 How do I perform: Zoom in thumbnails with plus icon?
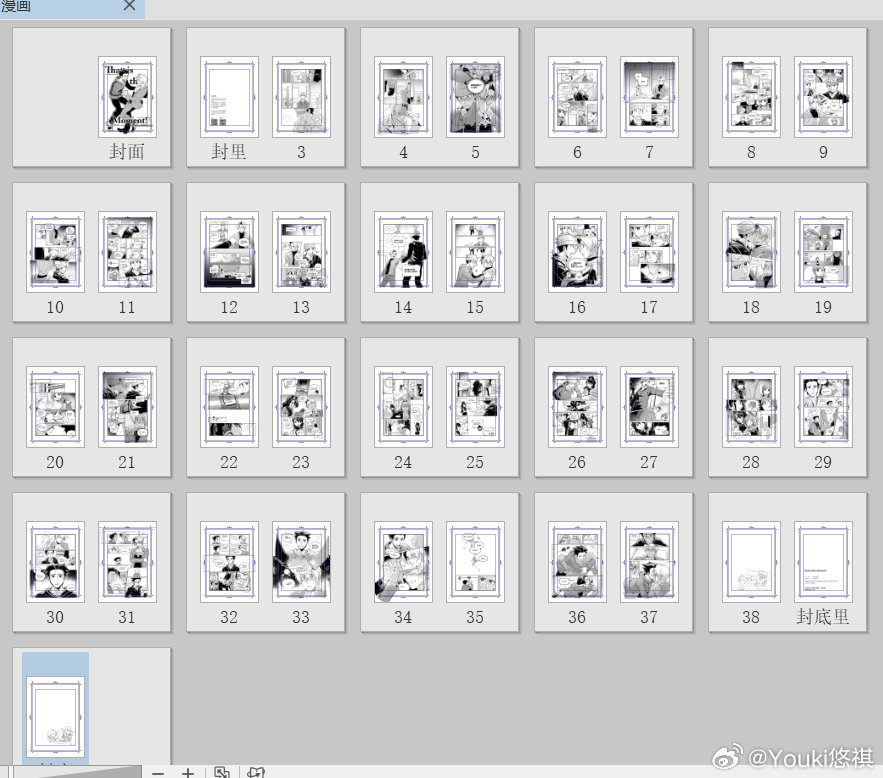click(188, 773)
